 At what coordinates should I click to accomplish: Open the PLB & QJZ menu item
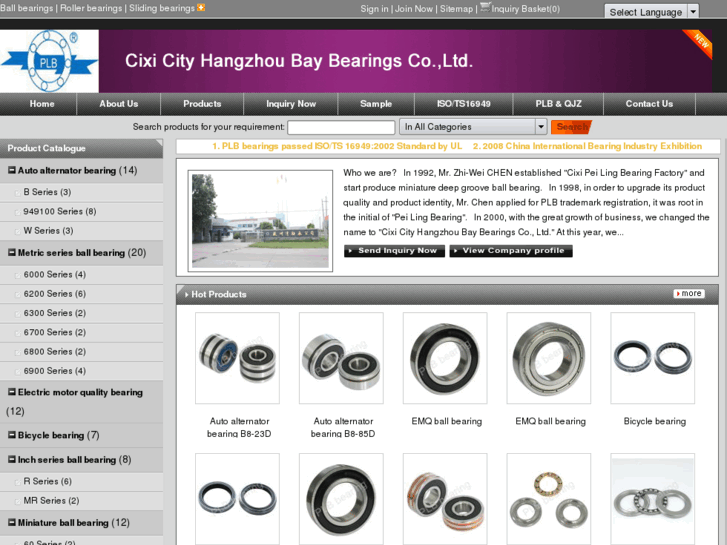point(558,104)
